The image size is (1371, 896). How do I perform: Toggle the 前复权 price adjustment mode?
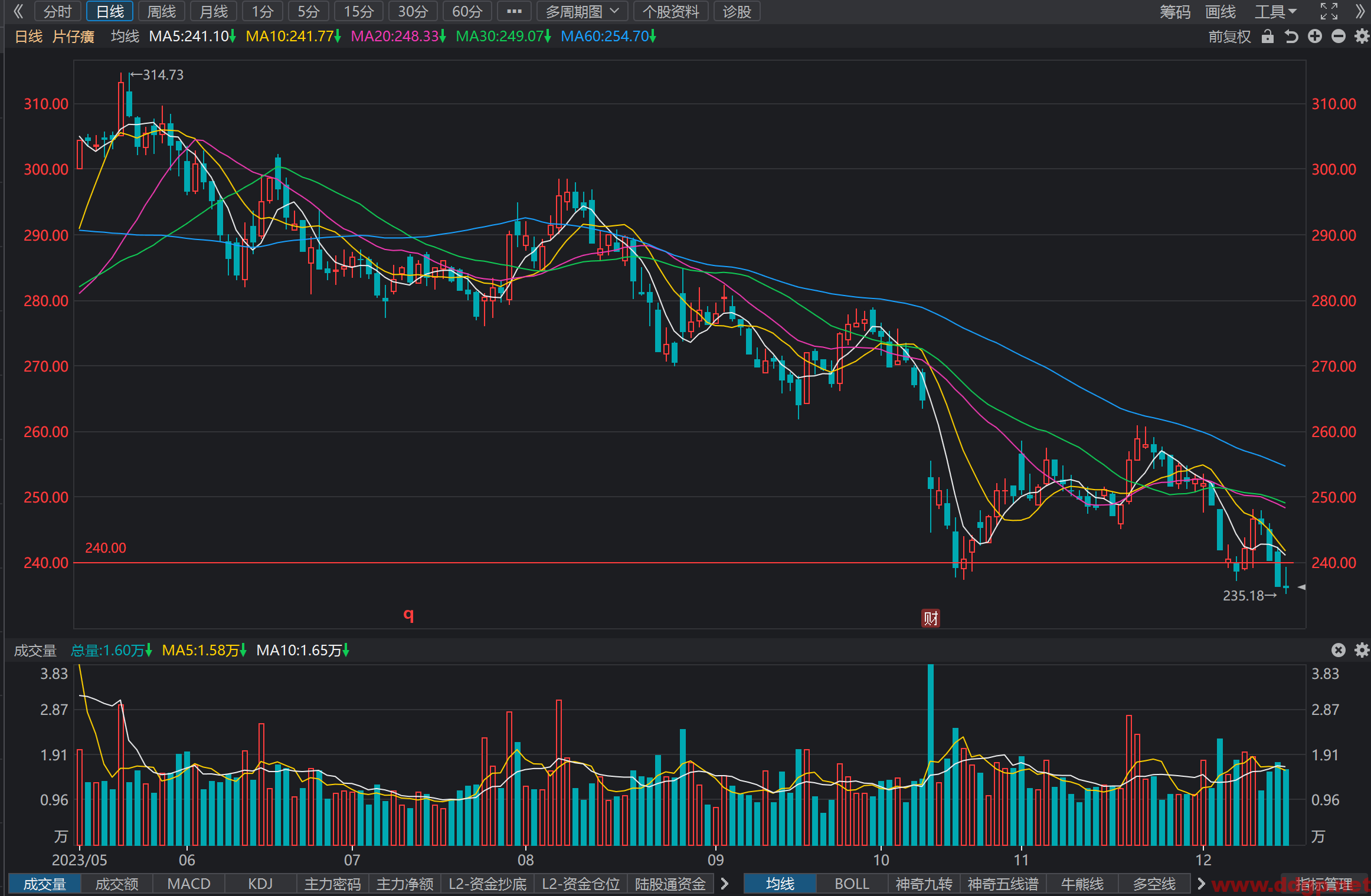coord(1229,37)
